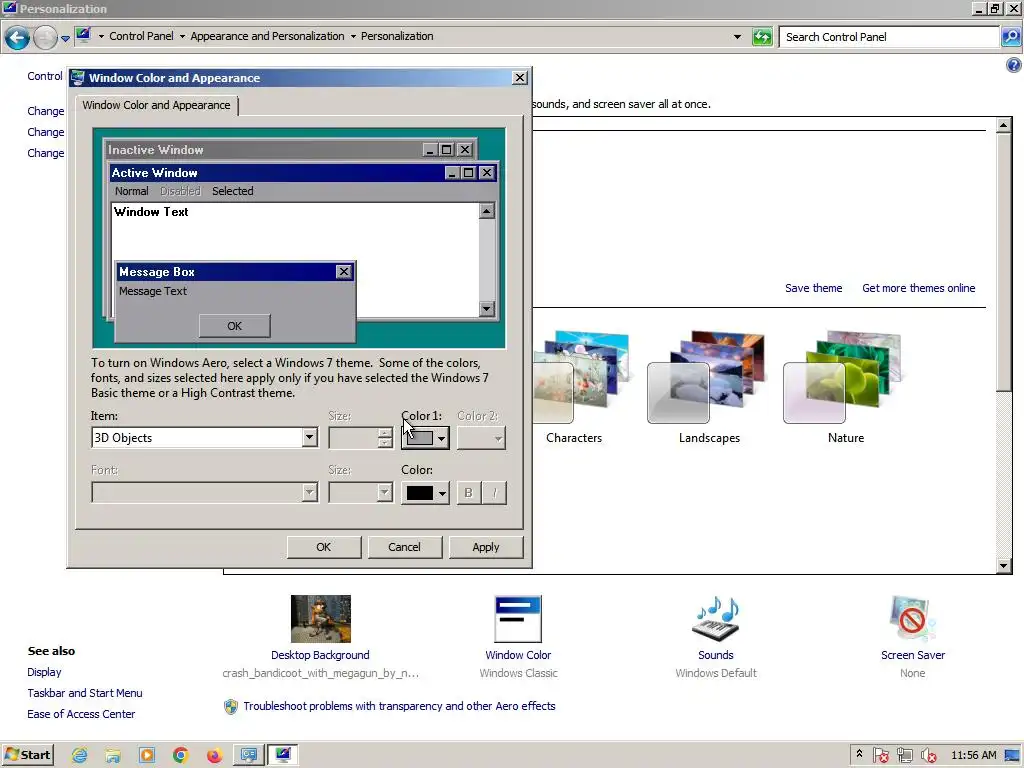Click Selected in the preview menu
The height and width of the screenshot is (768, 1024).
(x=232, y=191)
